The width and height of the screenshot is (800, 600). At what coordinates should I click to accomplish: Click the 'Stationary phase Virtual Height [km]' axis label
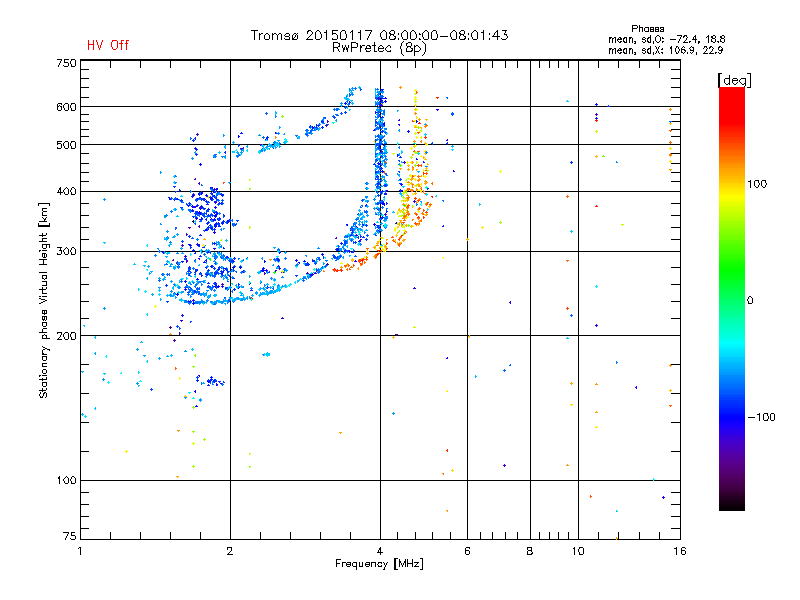tap(44, 301)
